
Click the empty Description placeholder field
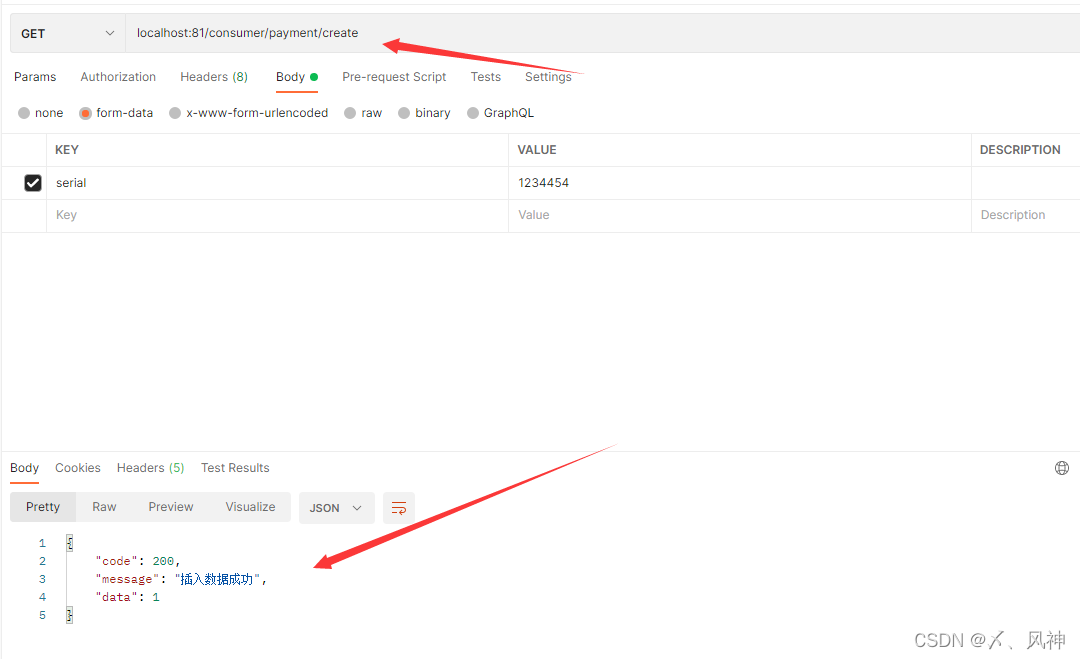click(x=1026, y=215)
